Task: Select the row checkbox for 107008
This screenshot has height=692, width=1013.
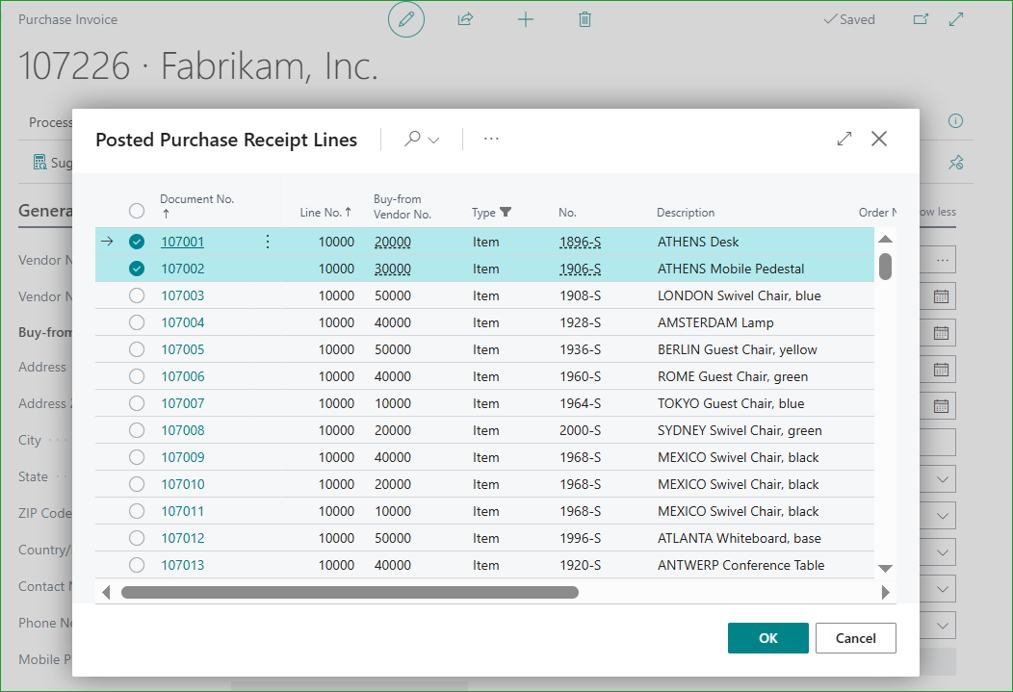Action: [x=136, y=430]
